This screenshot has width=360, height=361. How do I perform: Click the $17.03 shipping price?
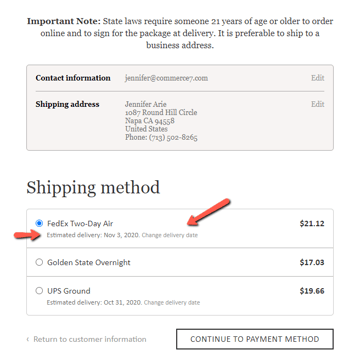[x=312, y=263]
